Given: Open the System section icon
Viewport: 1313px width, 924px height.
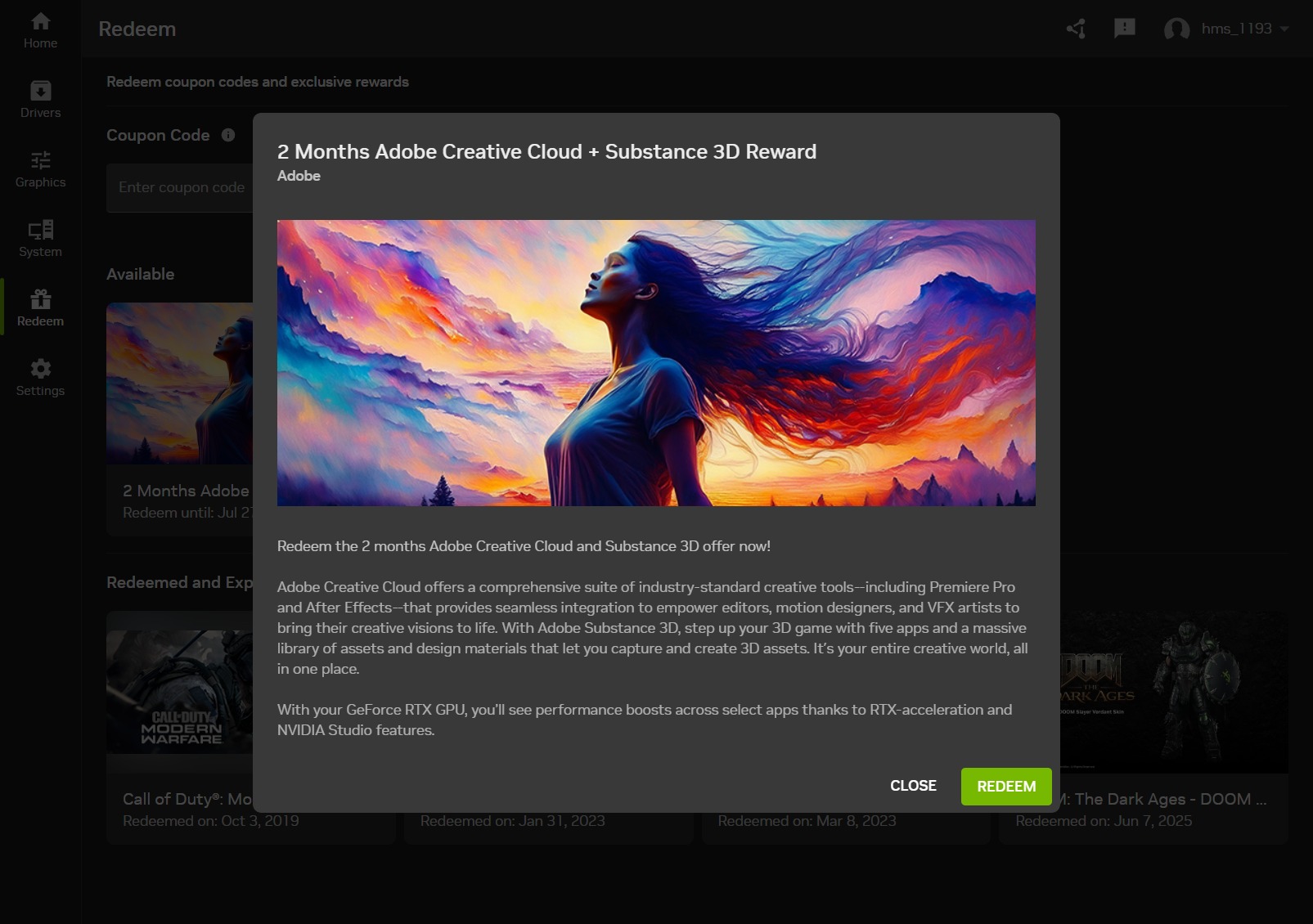Looking at the screenshot, I should (x=40, y=230).
